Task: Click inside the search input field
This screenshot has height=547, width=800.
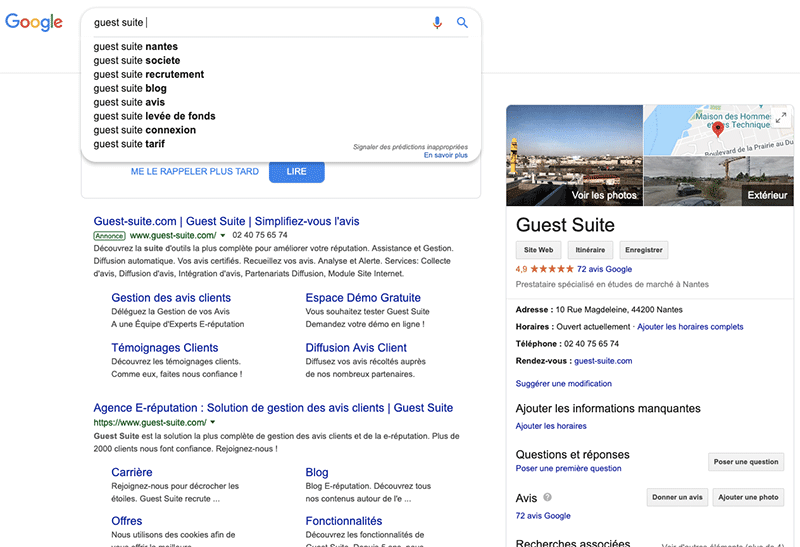Action: [x=258, y=22]
